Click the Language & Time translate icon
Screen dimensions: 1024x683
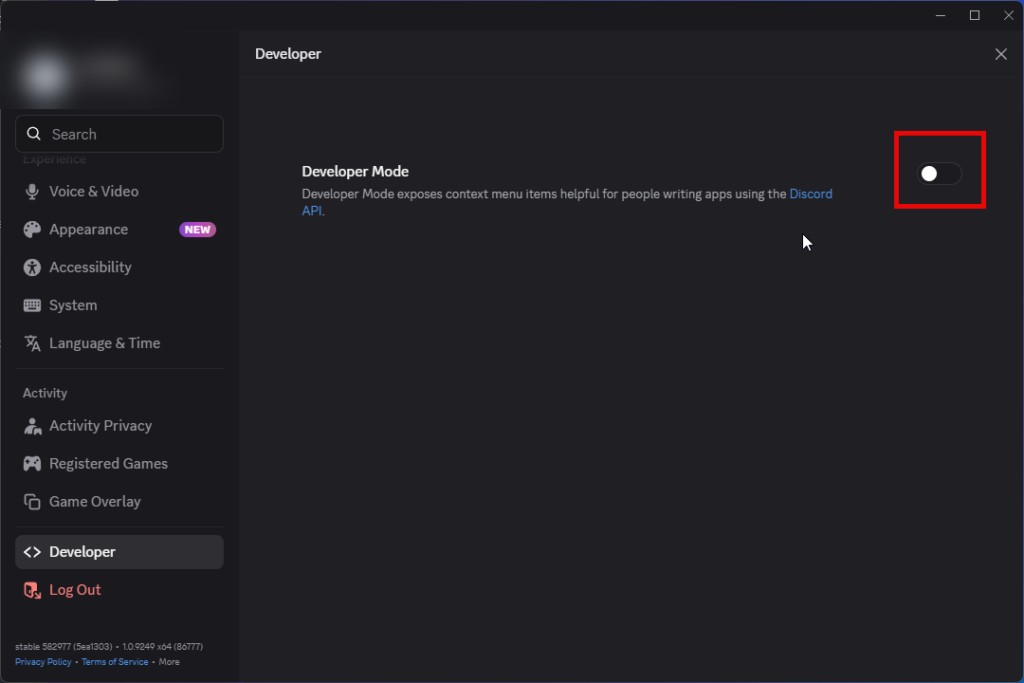click(31, 343)
